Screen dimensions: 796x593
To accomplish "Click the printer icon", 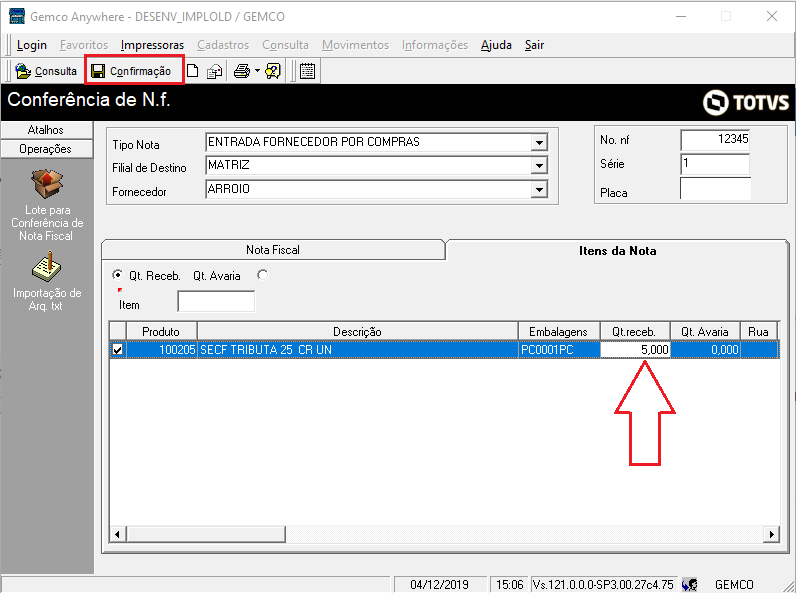I will [x=242, y=71].
